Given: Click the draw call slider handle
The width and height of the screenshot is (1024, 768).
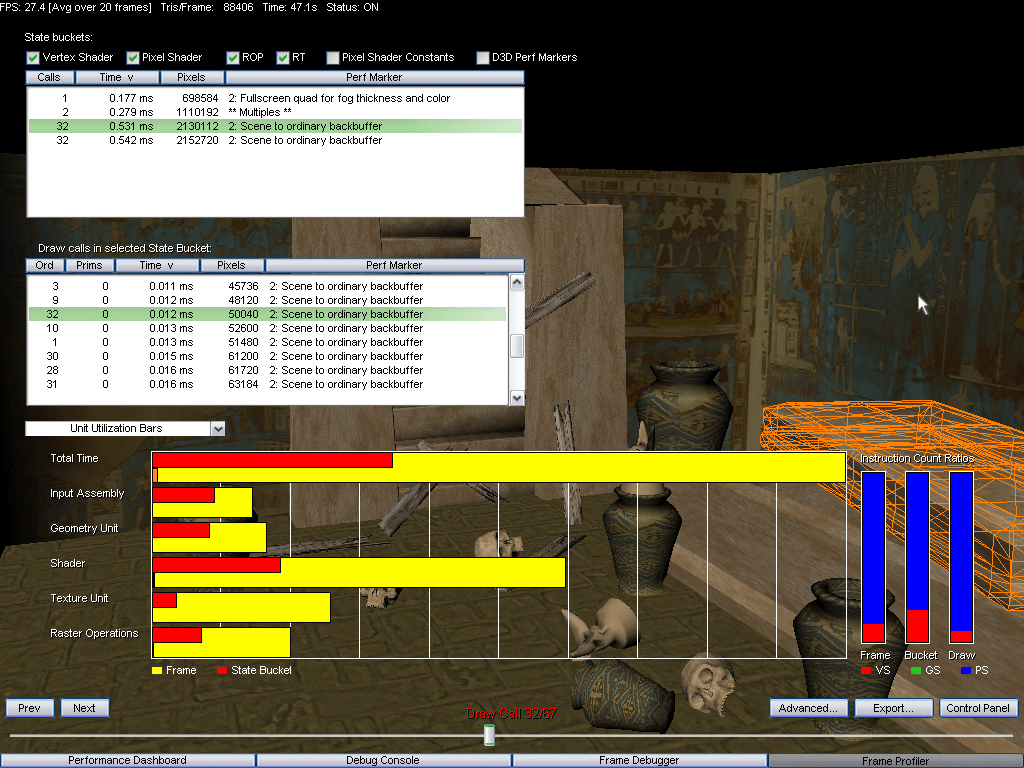Looking at the screenshot, I should pyautogui.click(x=489, y=735).
